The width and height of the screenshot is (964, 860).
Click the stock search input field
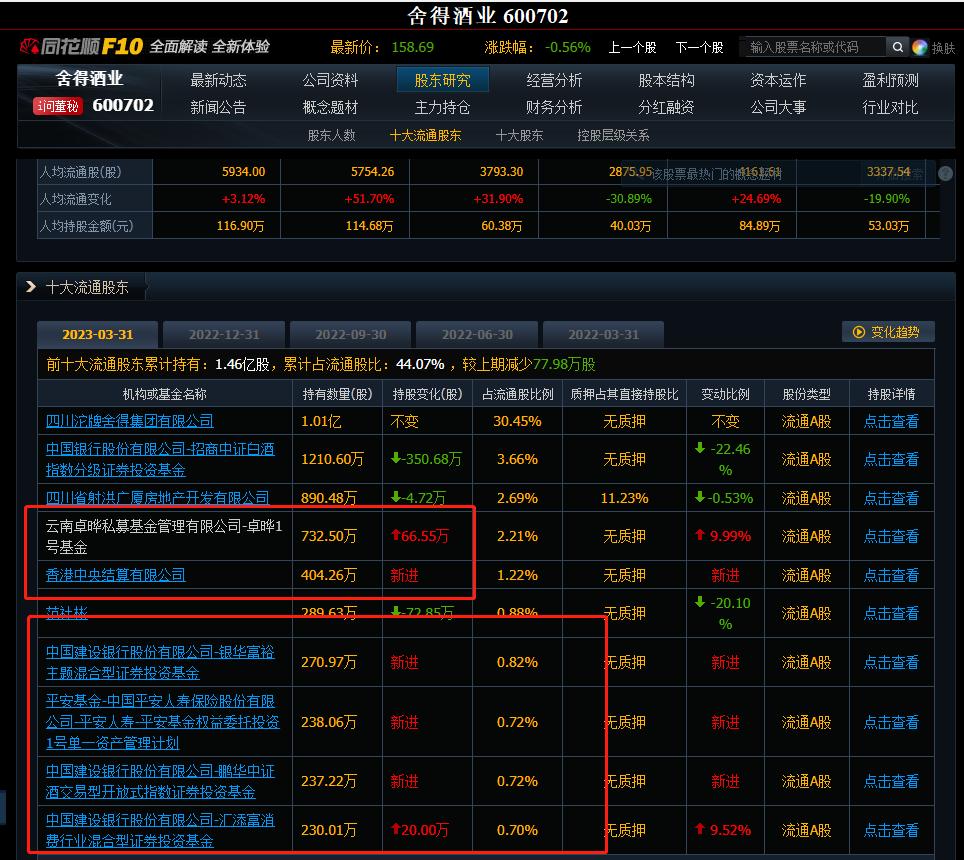(x=810, y=47)
